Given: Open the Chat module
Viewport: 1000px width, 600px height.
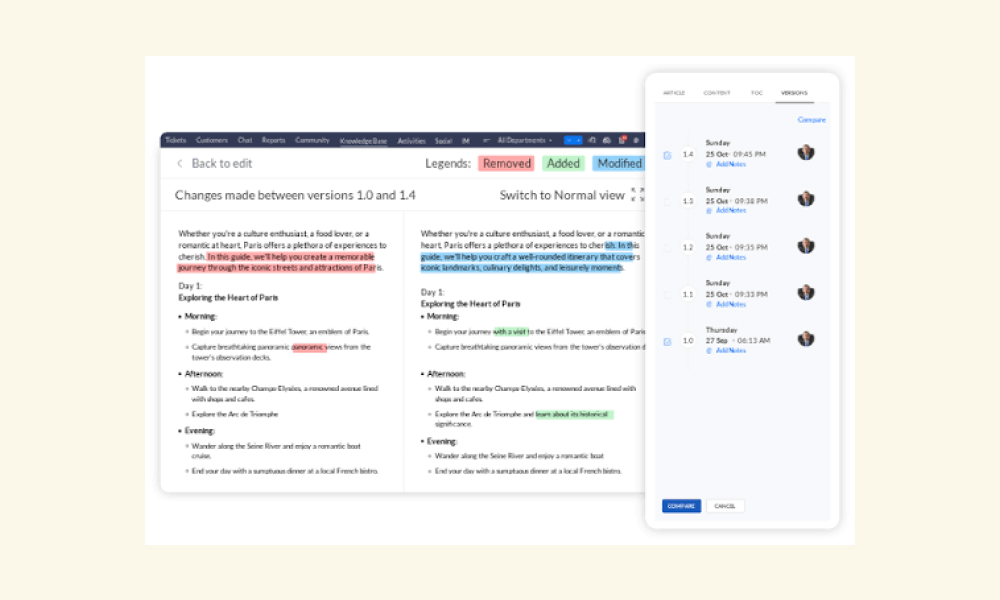Looking at the screenshot, I should click(x=245, y=140).
